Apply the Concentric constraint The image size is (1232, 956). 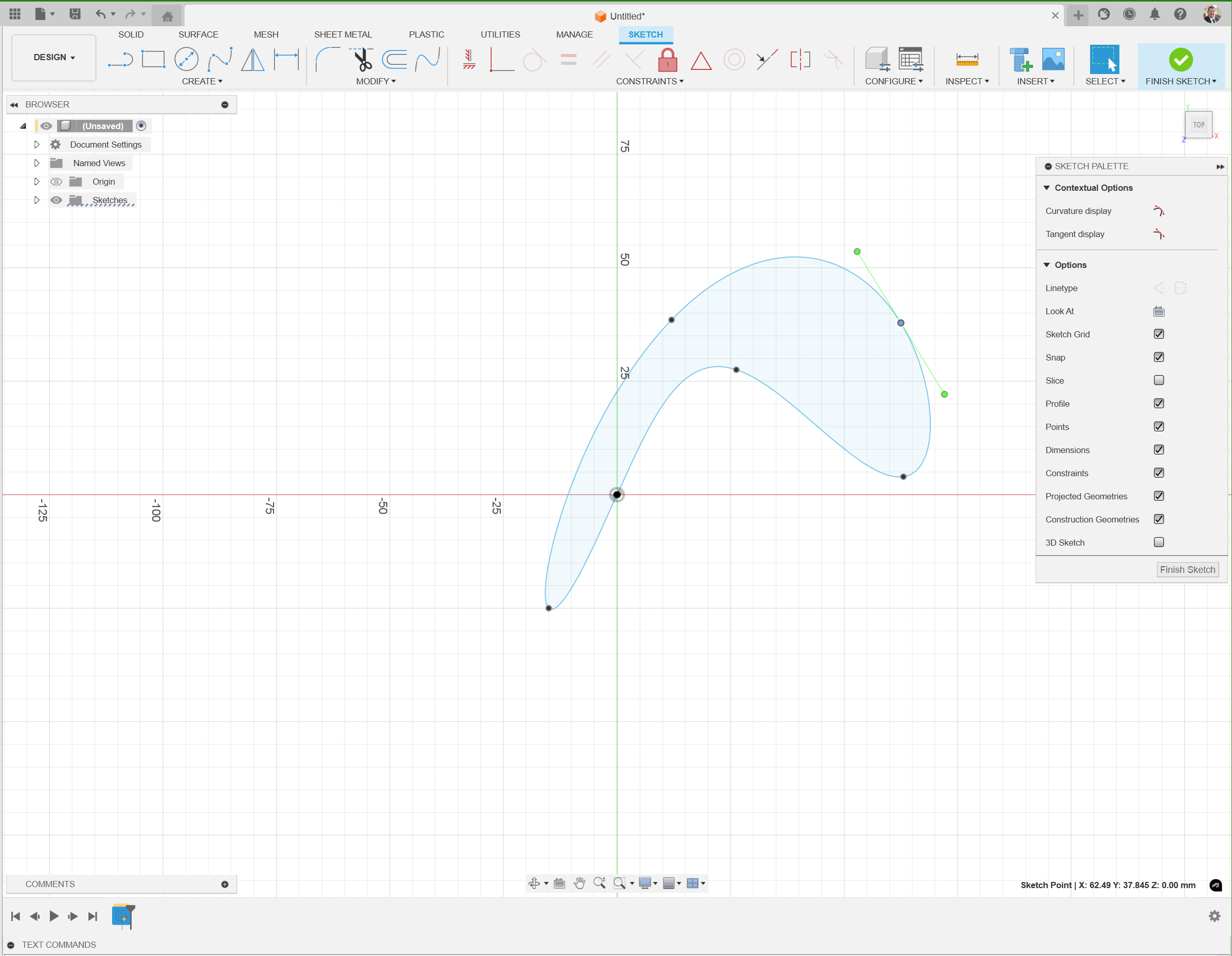pos(734,59)
